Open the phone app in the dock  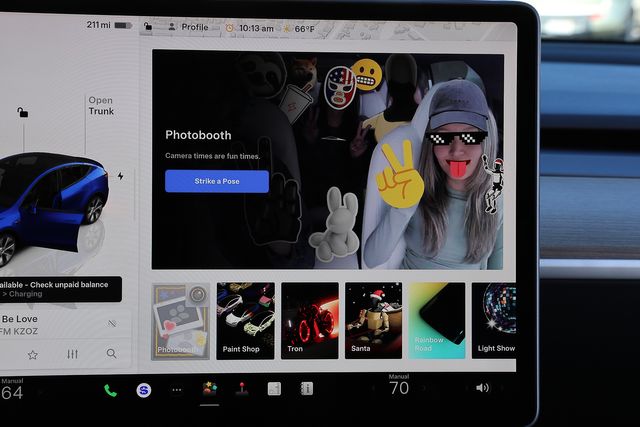[x=110, y=390]
